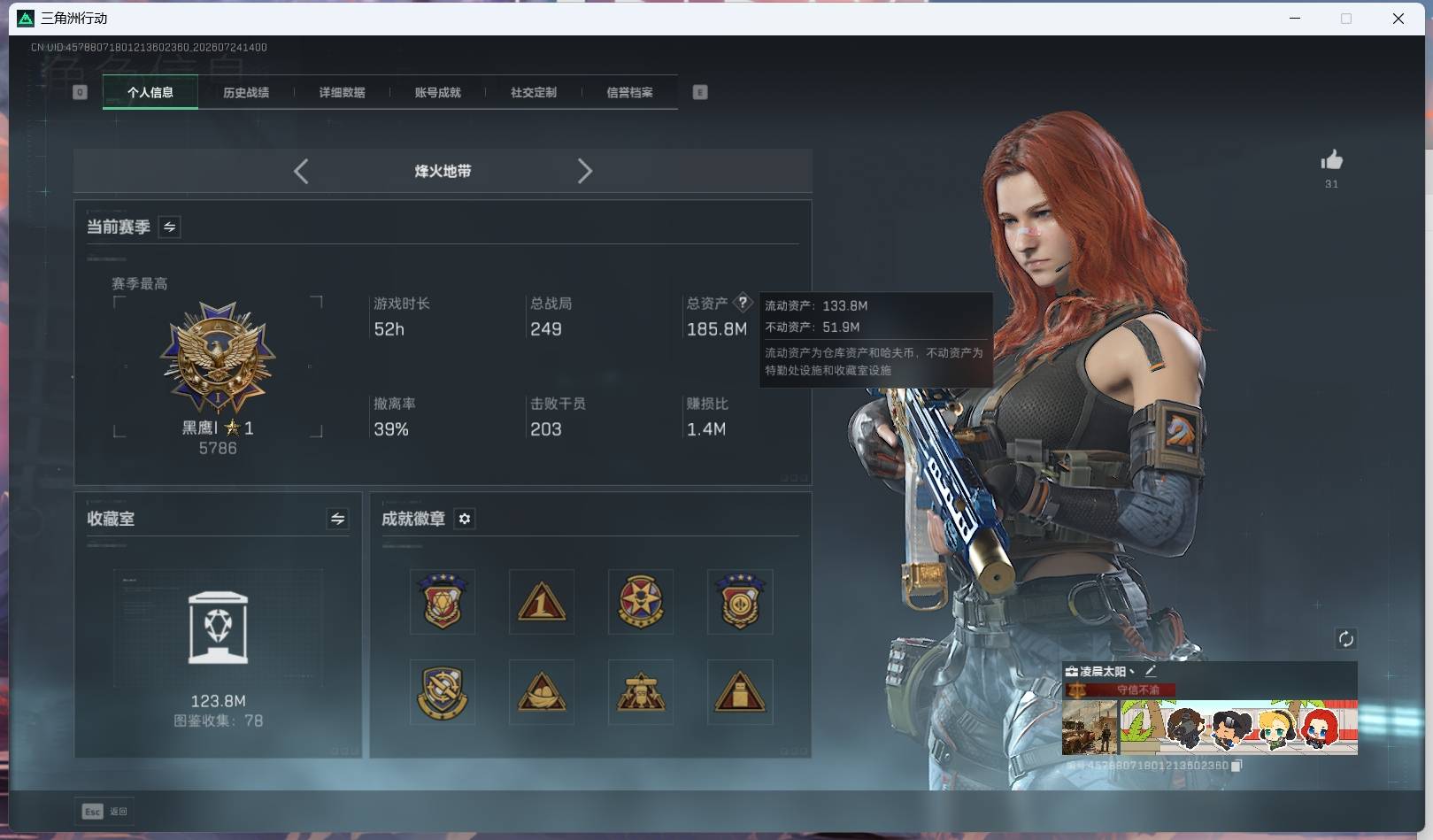Click the 不动资产: 51.9M tooltip line

click(813, 327)
